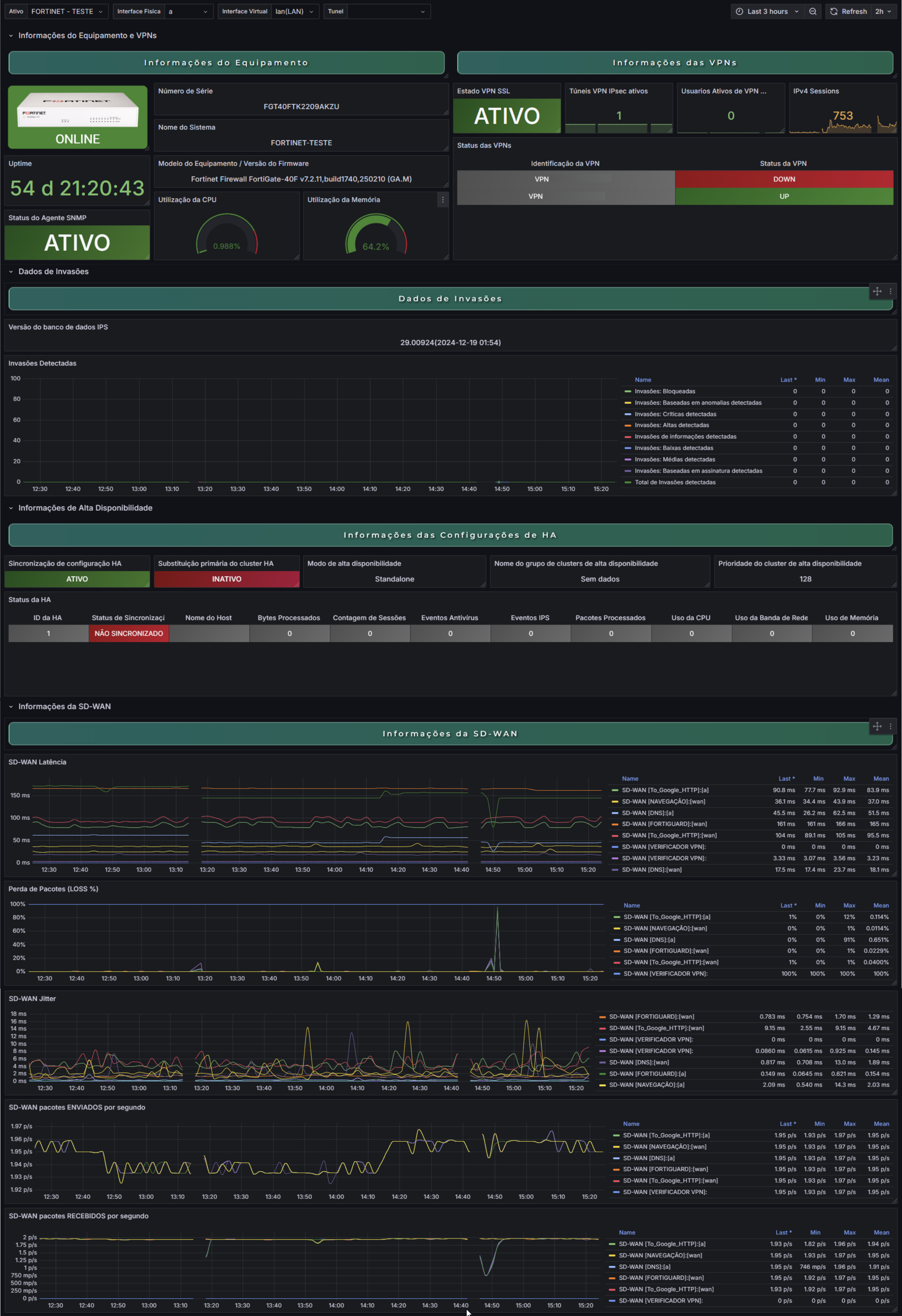This screenshot has width=902, height=1316.
Task: Click color swatch for SD-WAN [NAVEGAÇÃO]:[a] in Jitter legend
Action: [602, 1085]
